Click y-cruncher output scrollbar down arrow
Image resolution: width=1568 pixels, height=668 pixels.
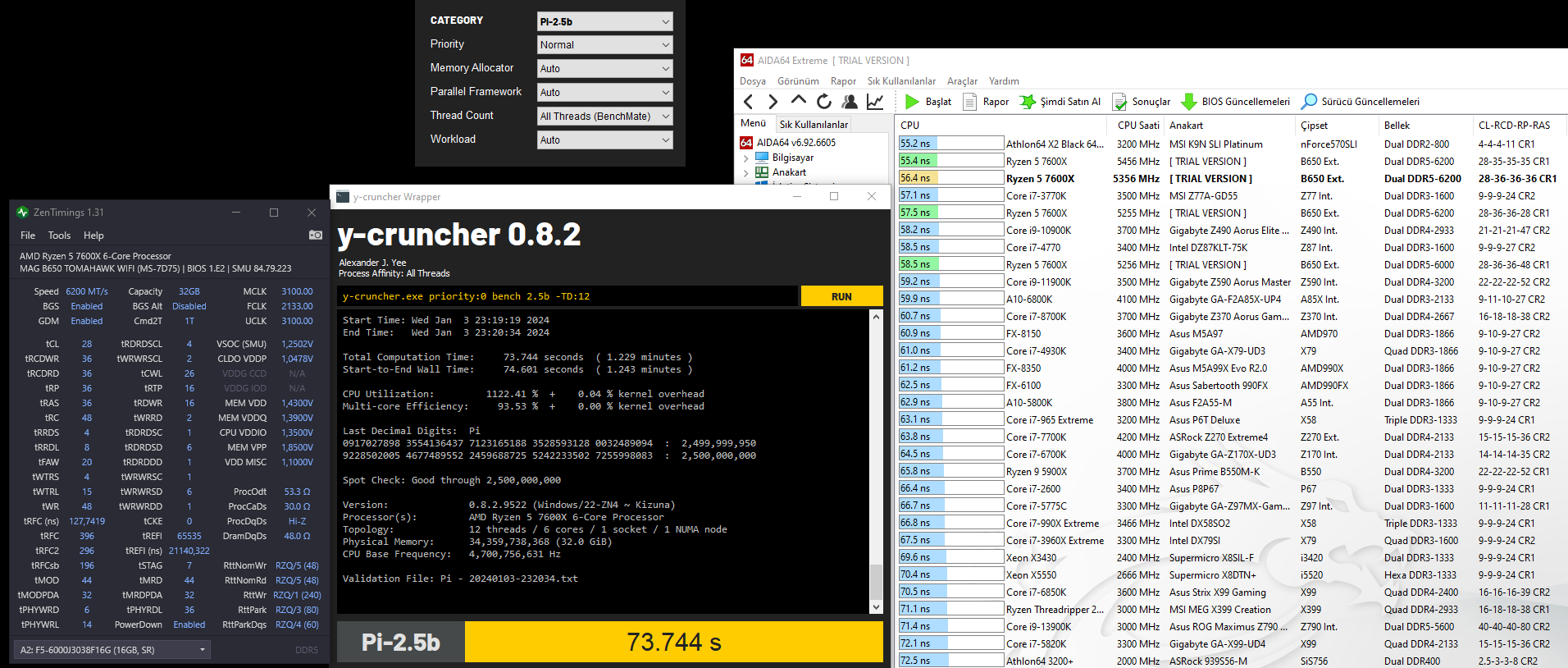click(x=876, y=607)
